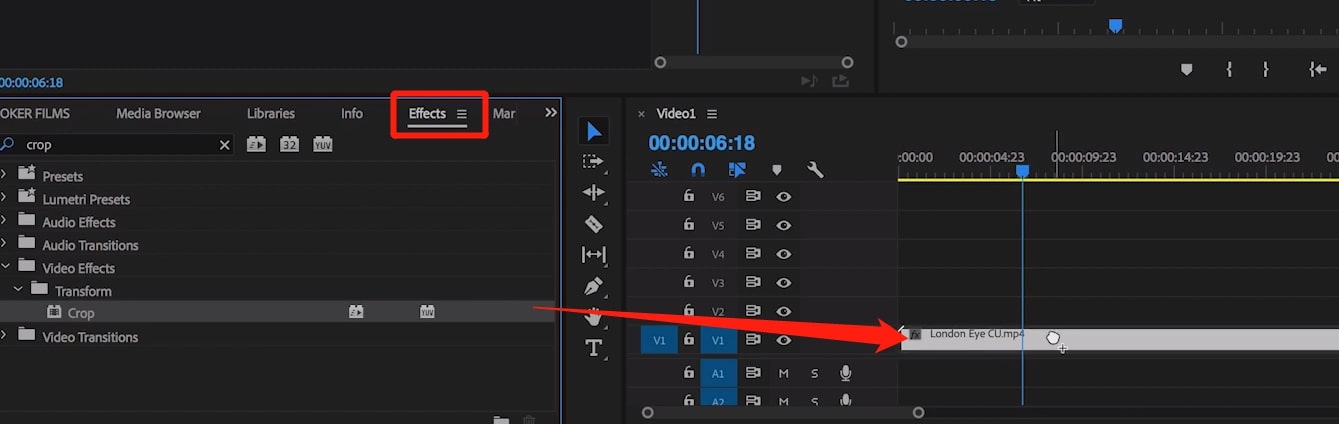Image resolution: width=1339 pixels, height=424 pixels.
Task: Click in the effects search field
Action: point(118,145)
